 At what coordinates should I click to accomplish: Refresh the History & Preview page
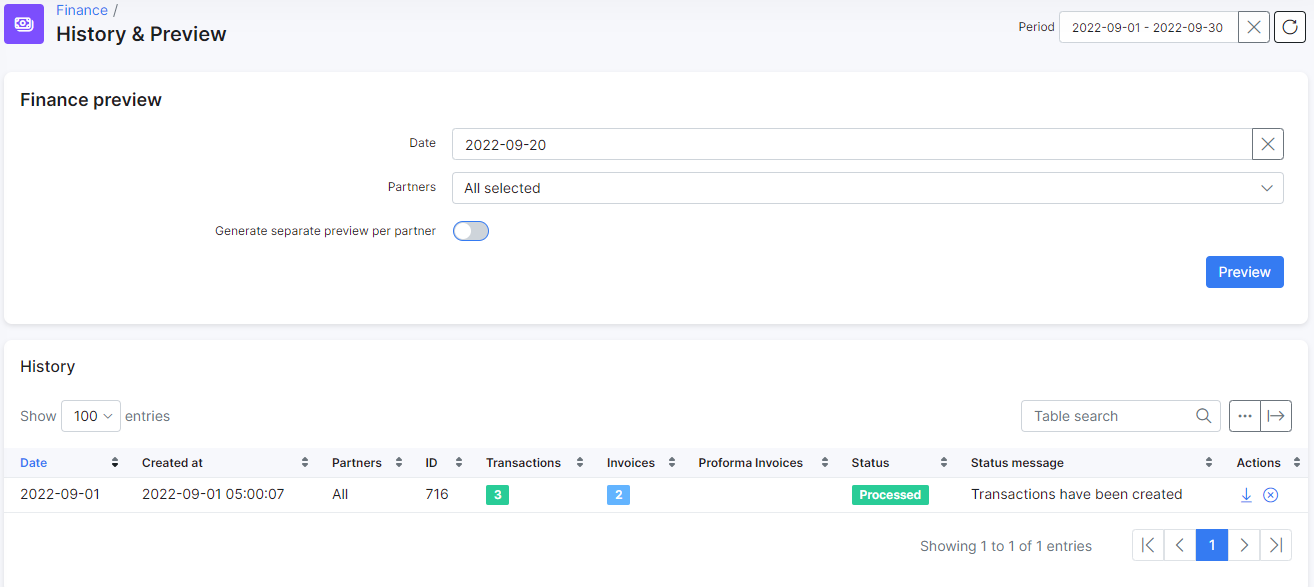(x=1290, y=27)
